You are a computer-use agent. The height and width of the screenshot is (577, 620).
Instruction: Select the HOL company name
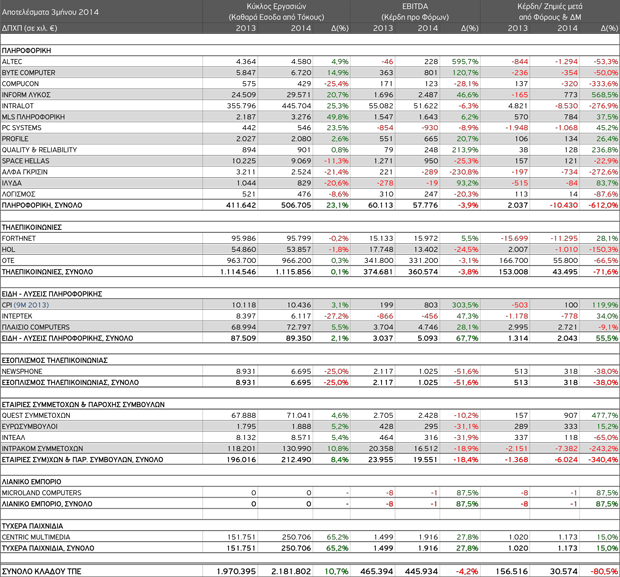click(x=8, y=250)
